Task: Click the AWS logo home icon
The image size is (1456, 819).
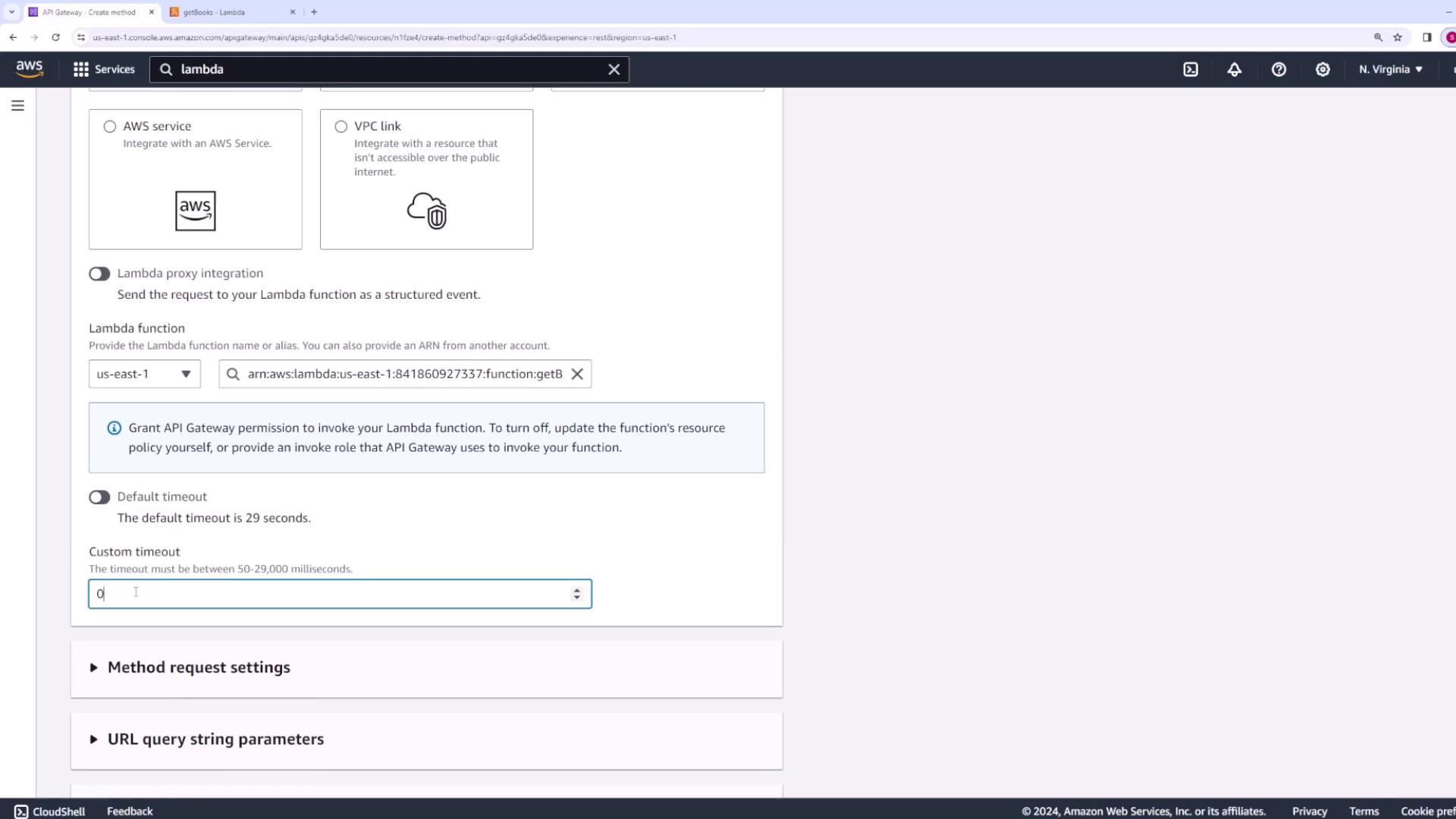Action: [30, 68]
